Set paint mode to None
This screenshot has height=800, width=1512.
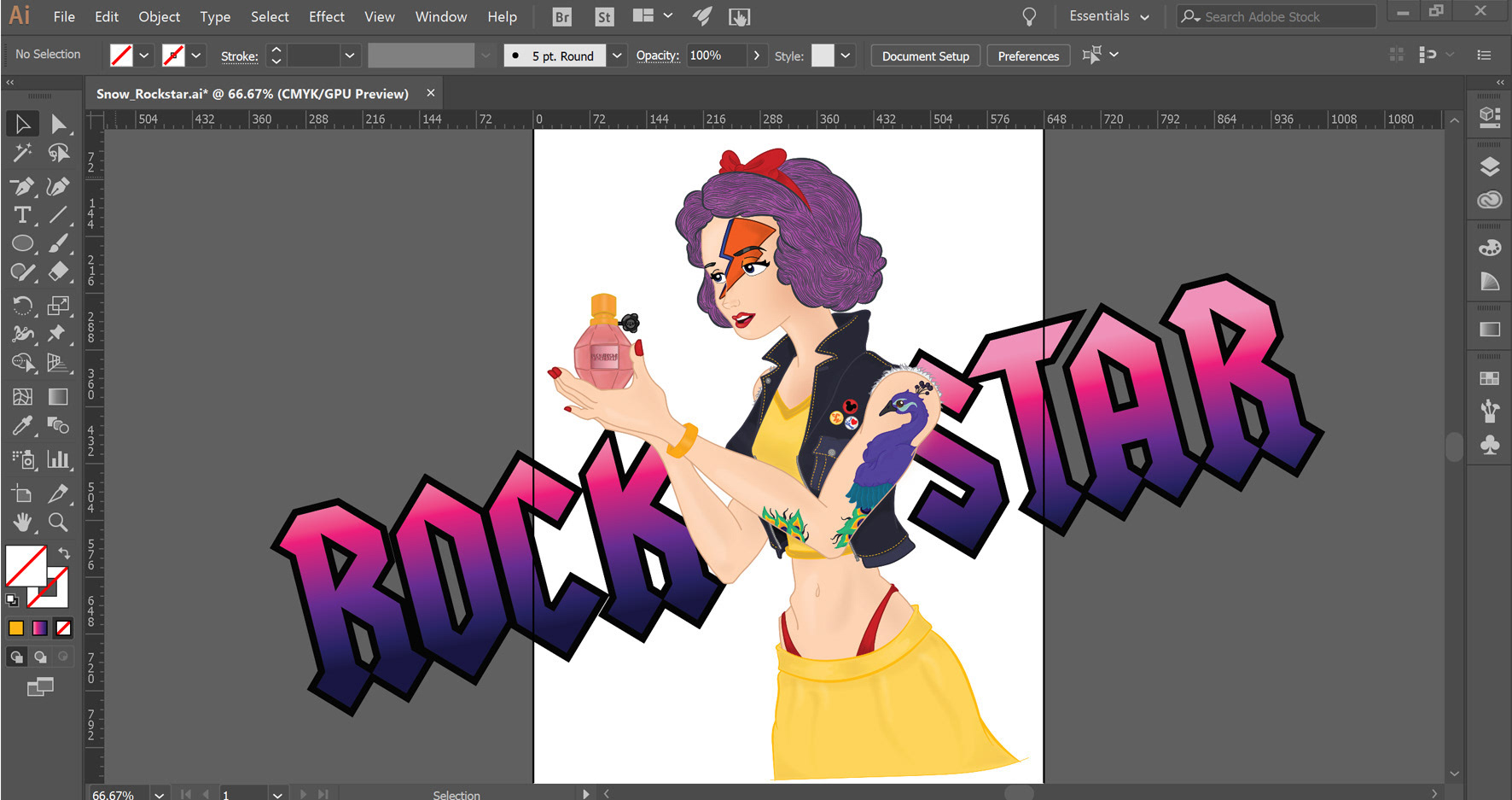[x=63, y=628]
